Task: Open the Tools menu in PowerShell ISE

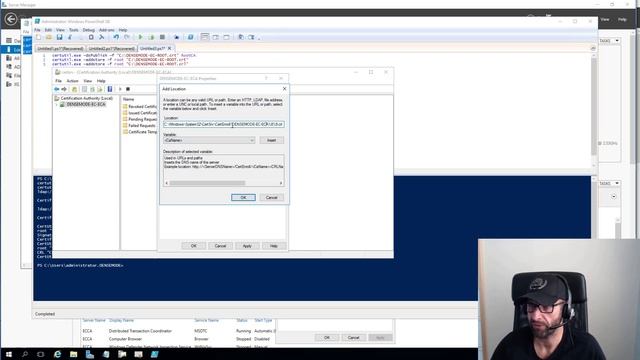Action: (73, 30)
